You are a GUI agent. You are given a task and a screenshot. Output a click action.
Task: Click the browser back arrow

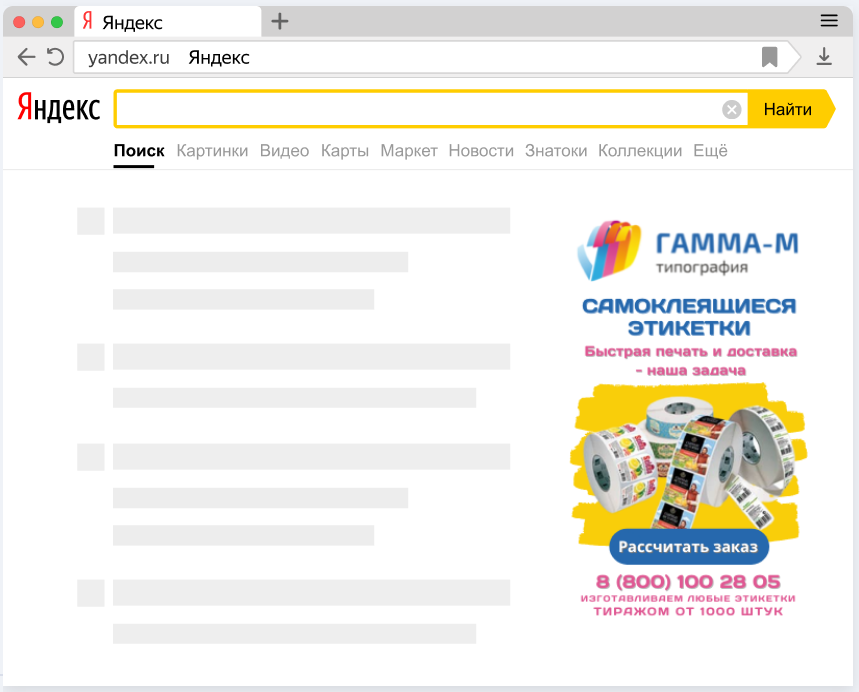coord(26,57)
